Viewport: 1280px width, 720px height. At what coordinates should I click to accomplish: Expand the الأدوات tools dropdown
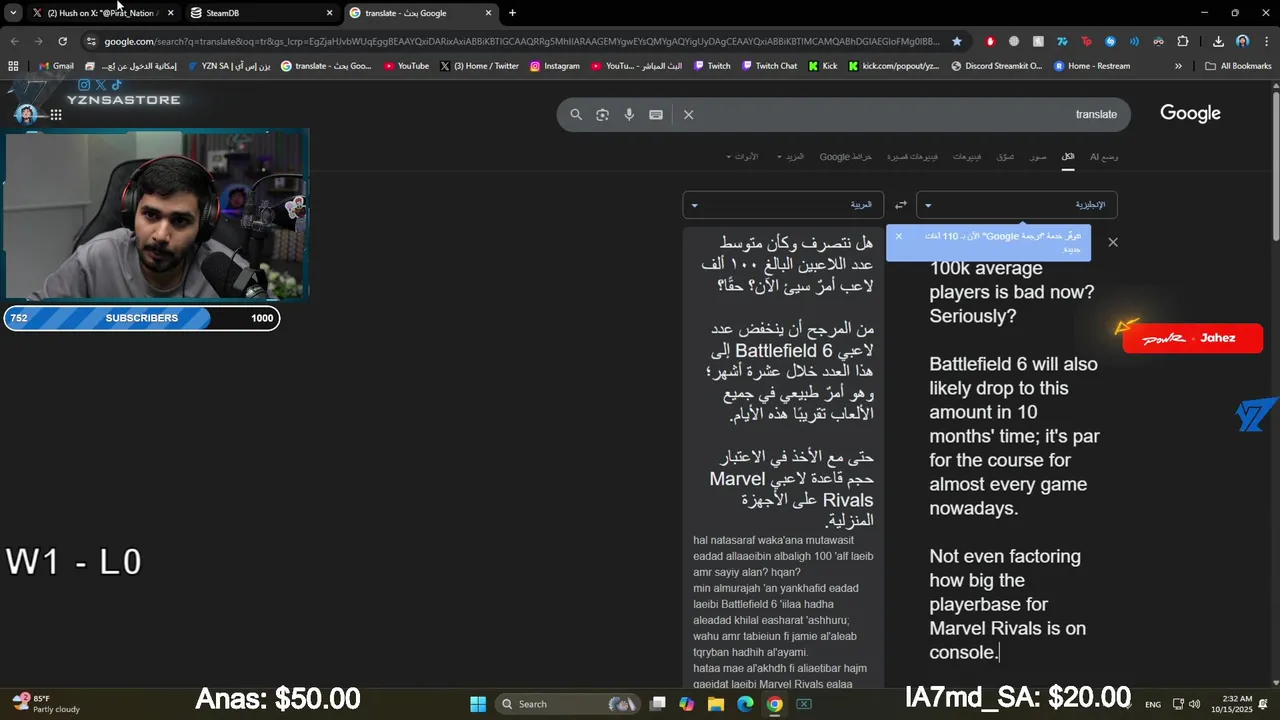[x=742, y=157]
